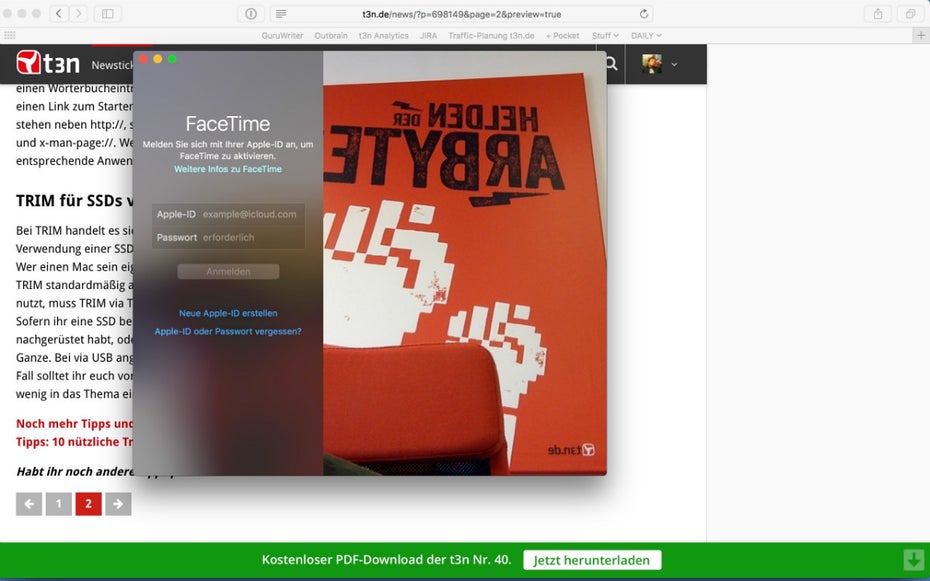
Task: Open the t3n Analytics bookmark
Action: (383, 36)
